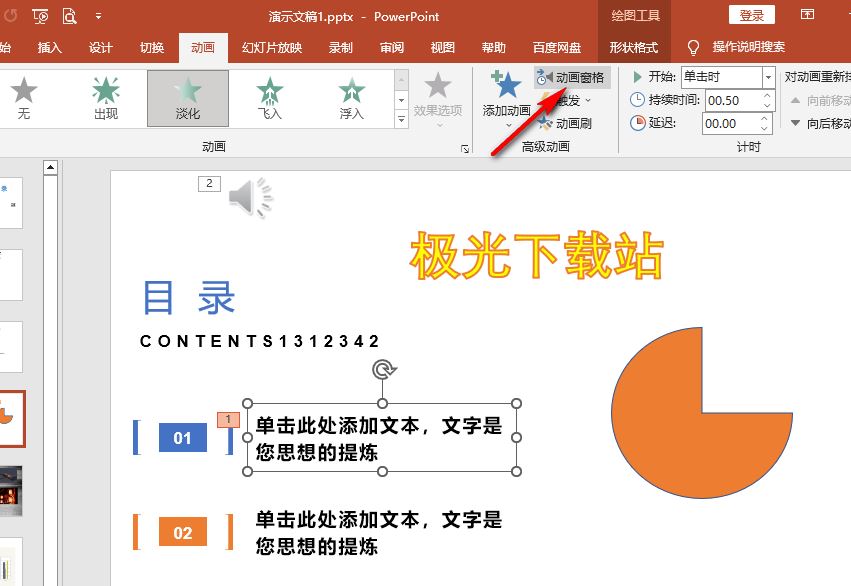Click the rotate handle above text box
The width and height of the screenshot is (851, 586).
[382, 370]
